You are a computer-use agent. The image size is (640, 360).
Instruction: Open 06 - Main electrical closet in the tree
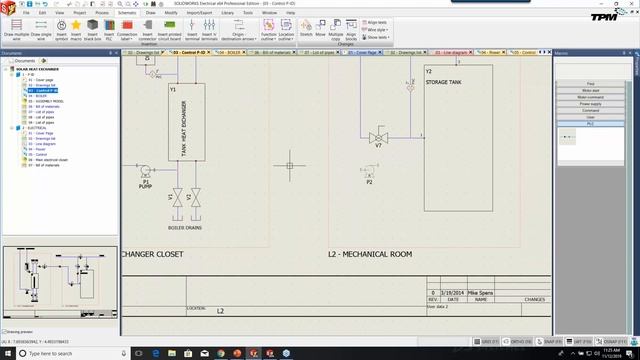[x=48, y=160]
